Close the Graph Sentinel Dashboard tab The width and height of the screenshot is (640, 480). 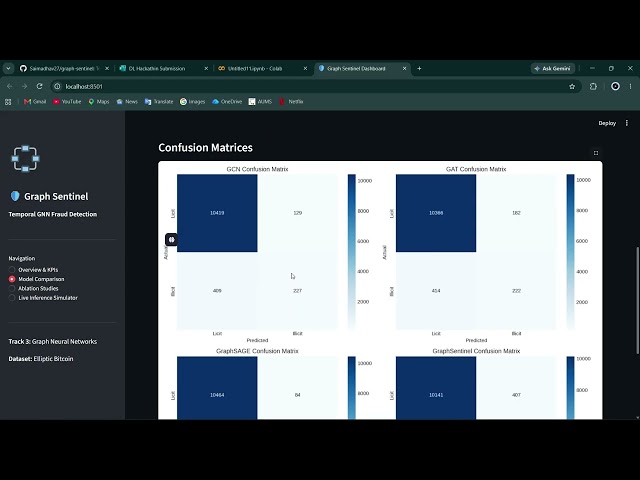(x=404, y=69)
